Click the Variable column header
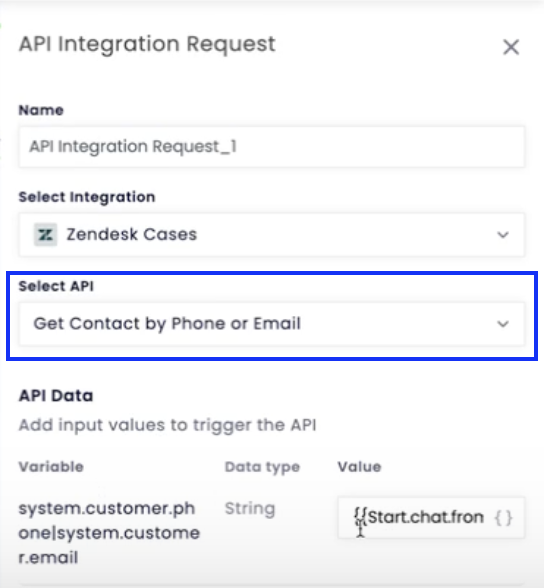 [x=51, y=467]
